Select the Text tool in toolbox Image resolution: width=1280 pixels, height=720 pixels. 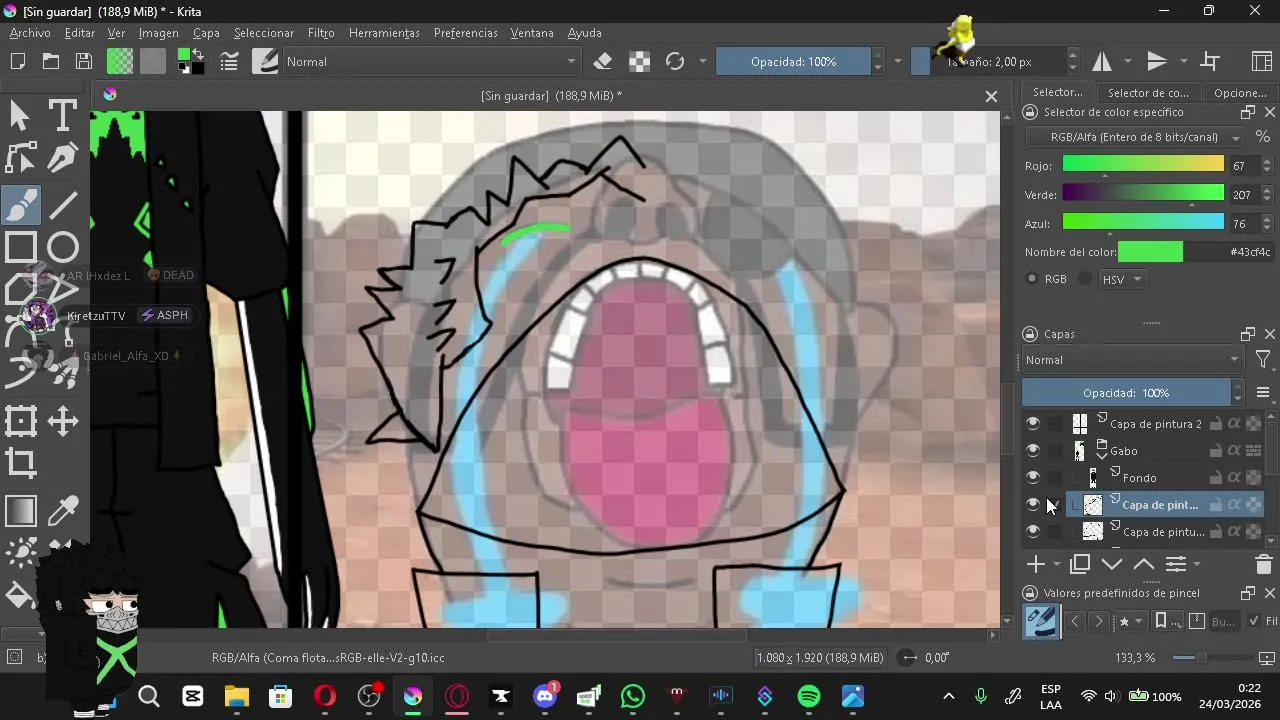(x=63, y=116)
